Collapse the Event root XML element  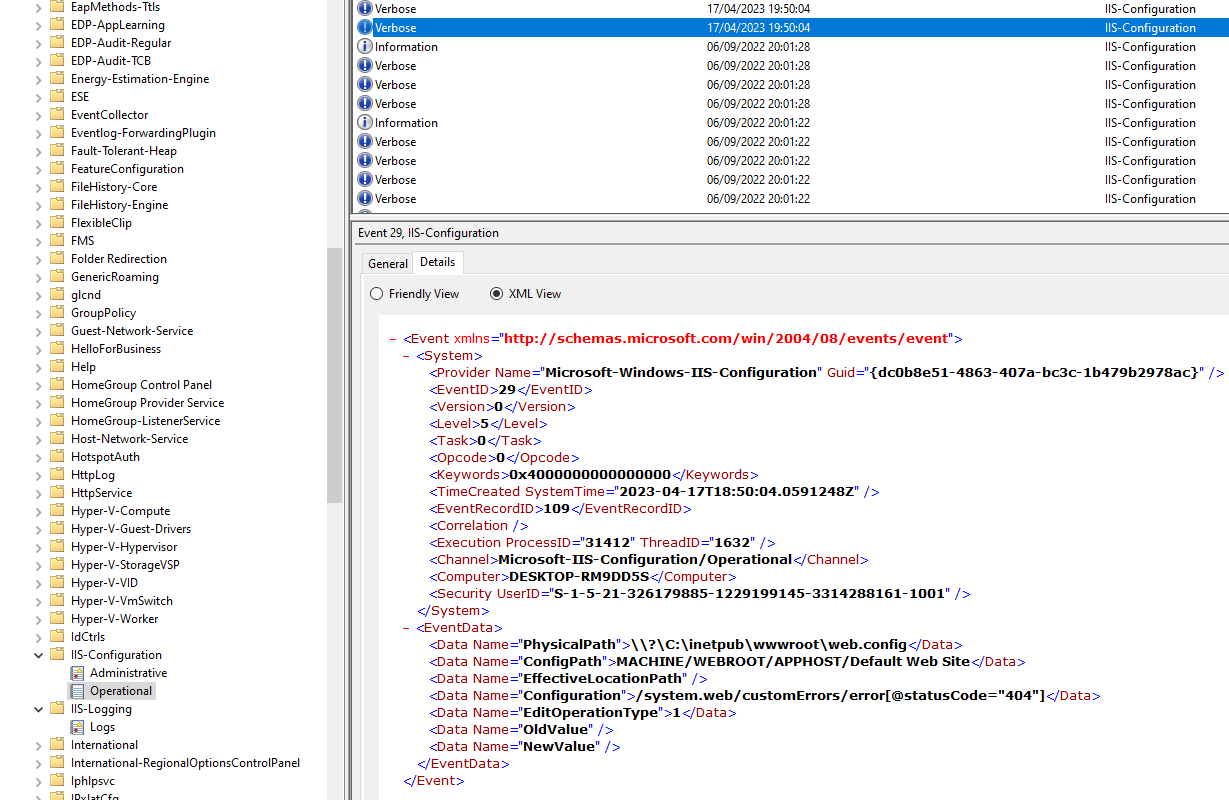tap(394, 339)
